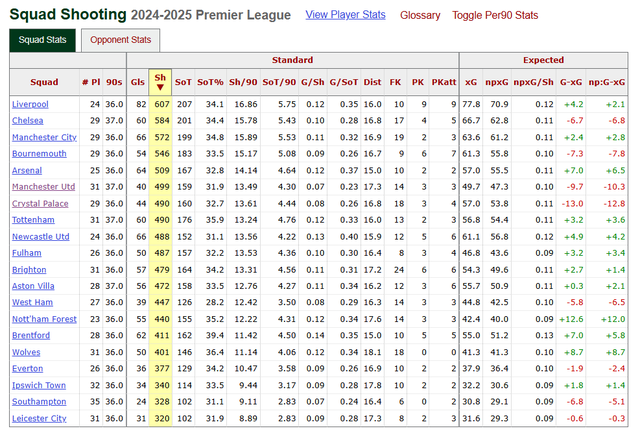Image resolution: width=640 pixels, height=433 pixels.
Task: Open the Southampton squad link
Action: point(39,402)
